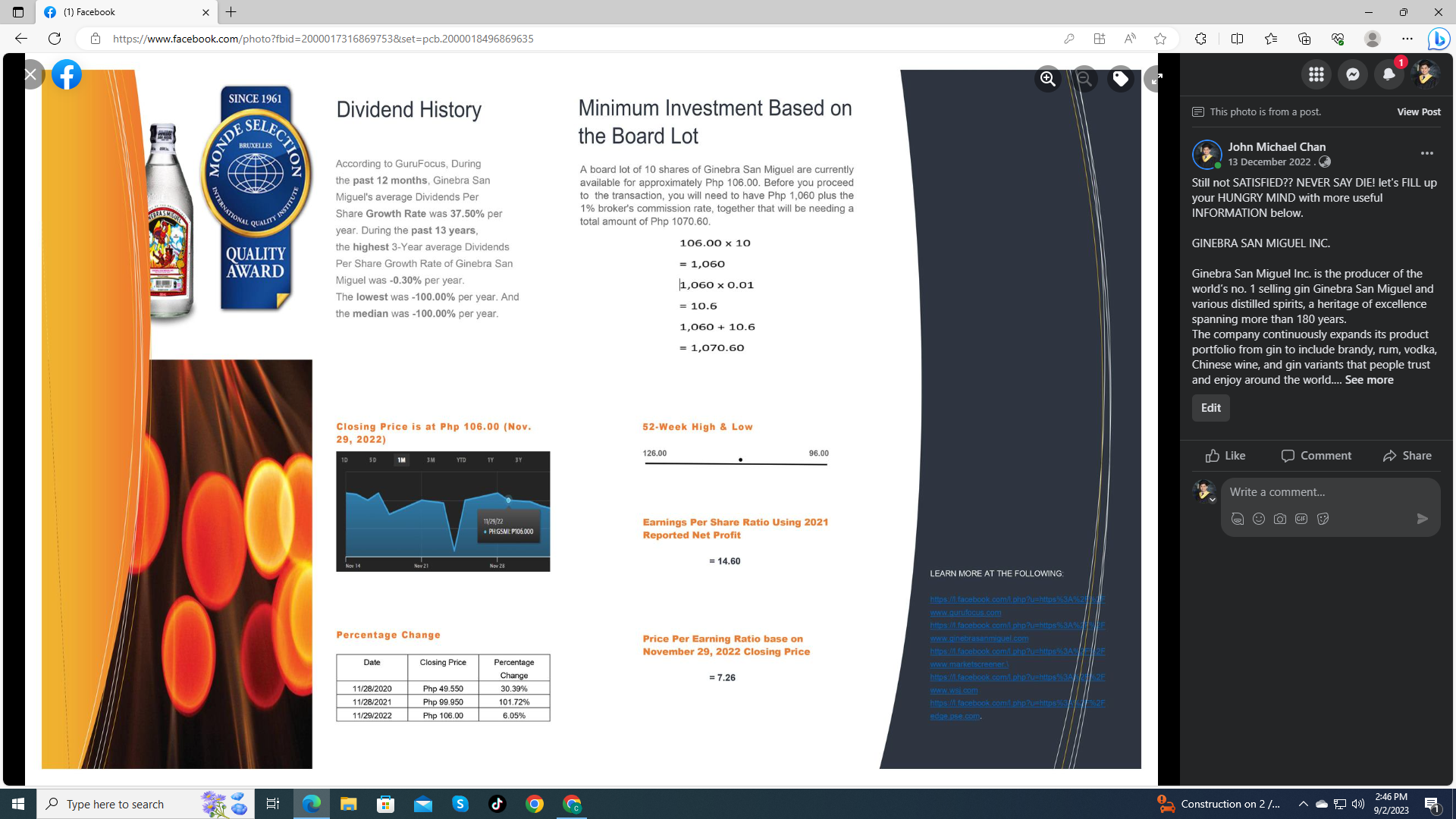The image size is (1456, 819).
Task: Open the Facebook menu grid
Action: pos(1316,74)
